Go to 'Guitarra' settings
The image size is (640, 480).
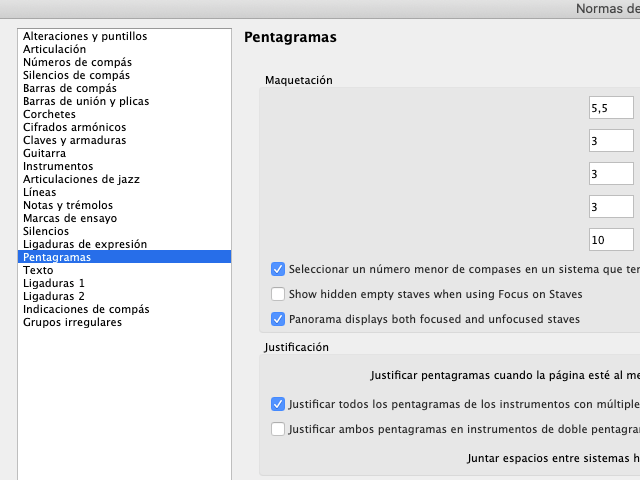[x=45, y=153]
